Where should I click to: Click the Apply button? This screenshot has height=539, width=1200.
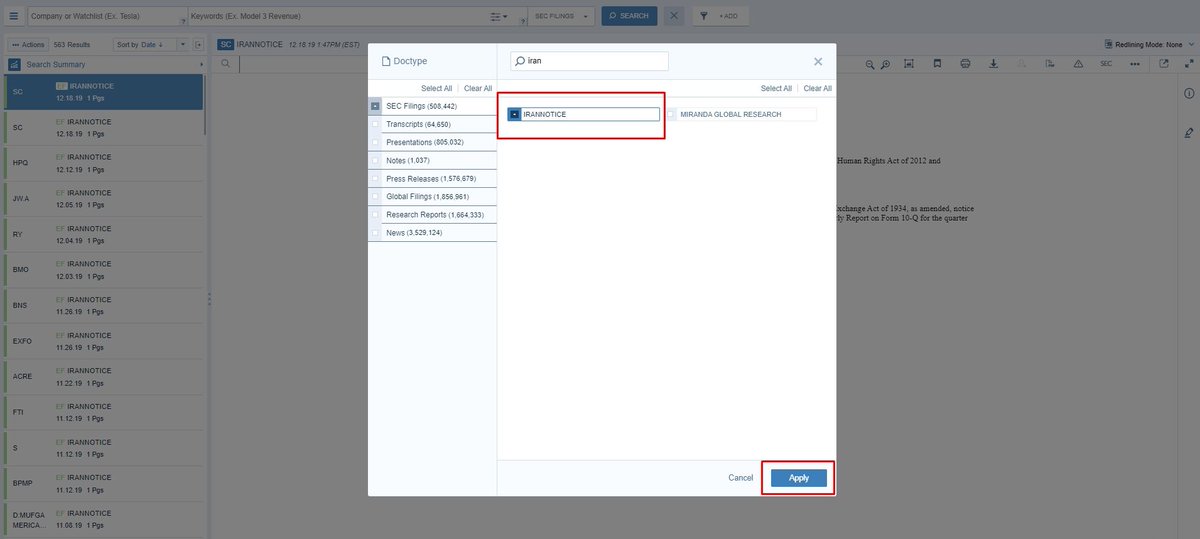tap(799, 478)
